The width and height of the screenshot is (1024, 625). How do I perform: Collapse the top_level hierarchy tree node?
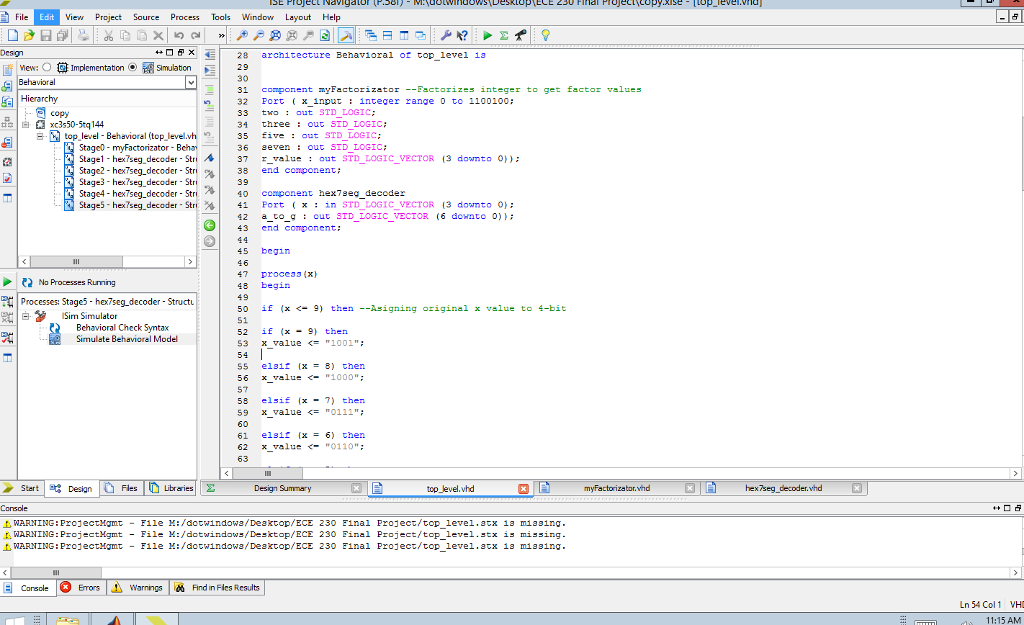[41, 136]
